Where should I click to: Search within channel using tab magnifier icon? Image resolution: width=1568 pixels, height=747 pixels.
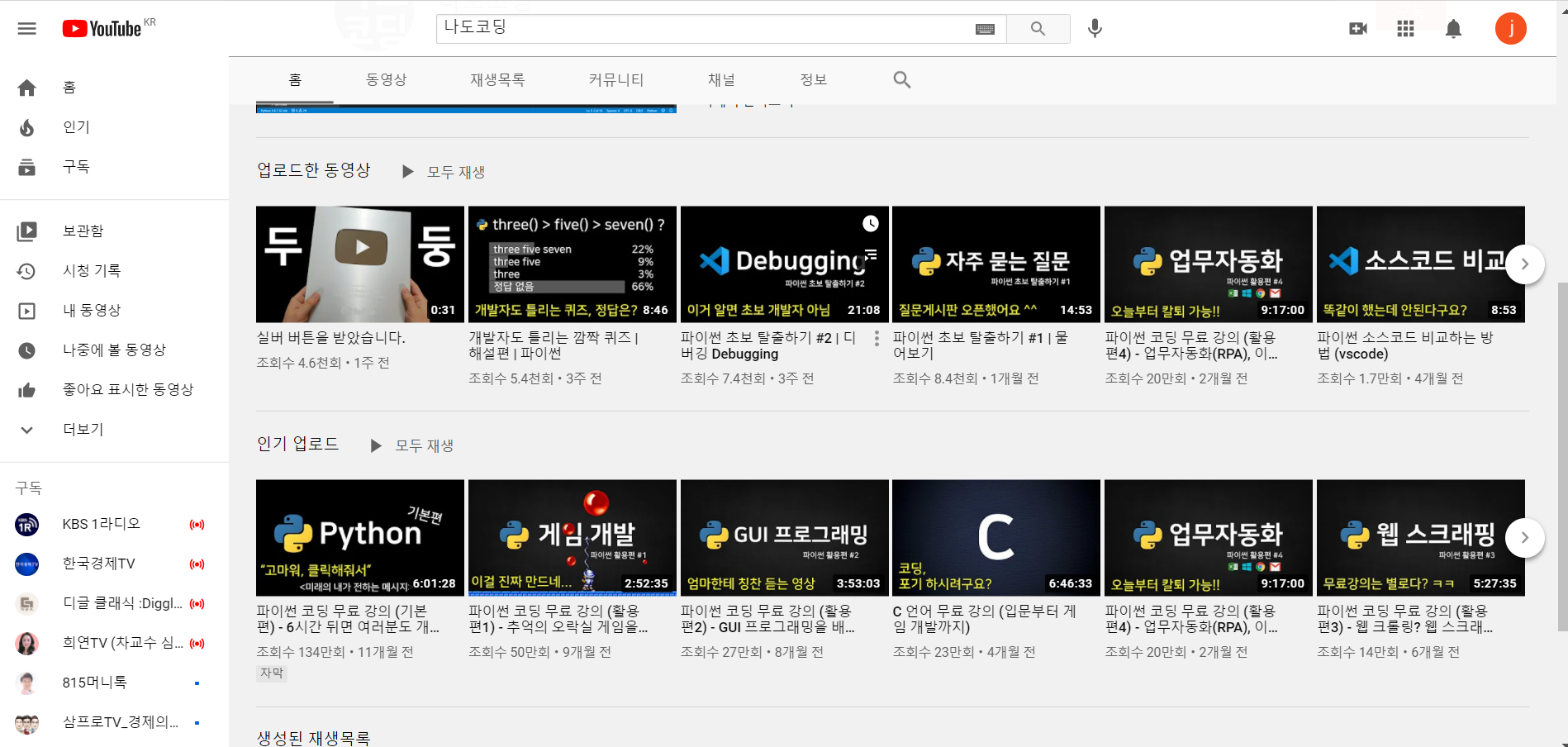pos(902,80)
